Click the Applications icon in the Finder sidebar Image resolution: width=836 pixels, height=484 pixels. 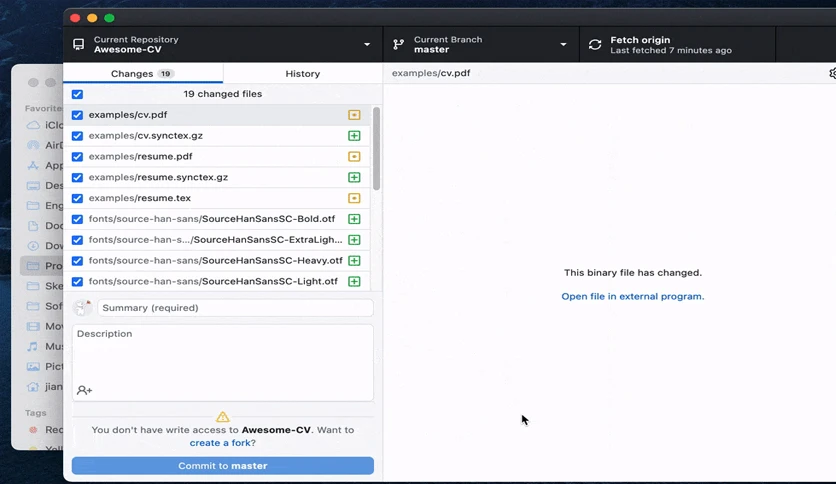[x=33, y=165]
